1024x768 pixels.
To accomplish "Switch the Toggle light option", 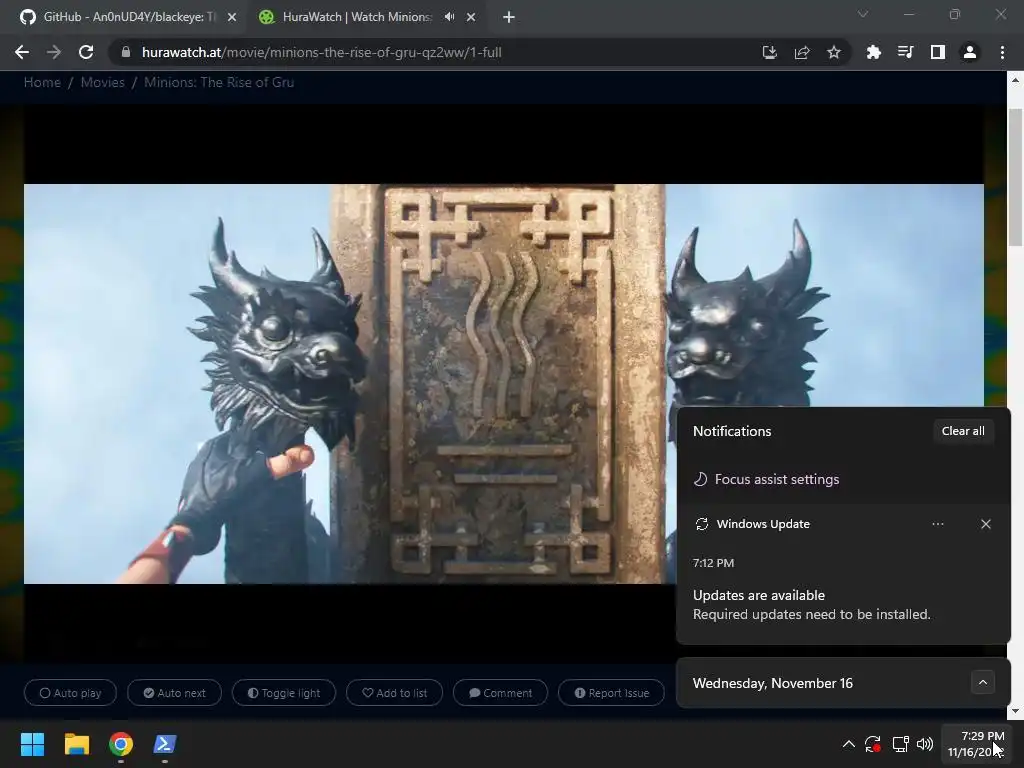I will tap(284, 693).
